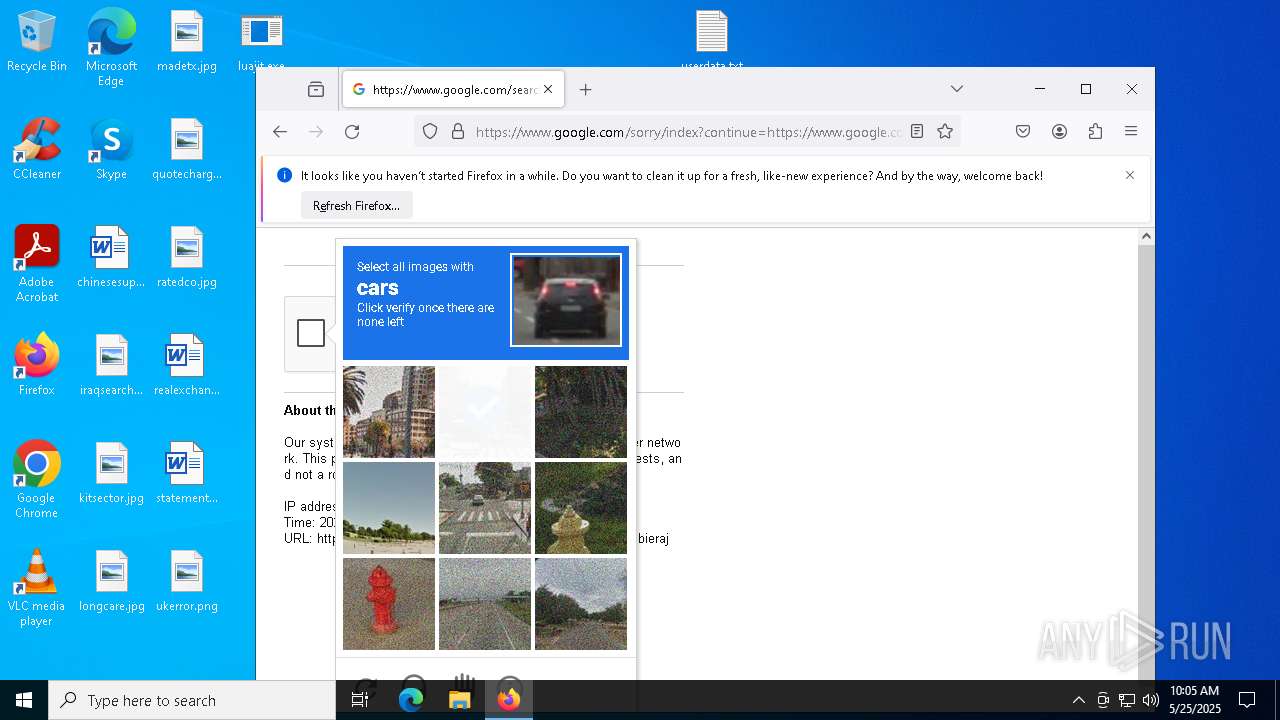Click the sample car image in captcha header
The image size is (1280, 720).
click(x=566, y=300)
